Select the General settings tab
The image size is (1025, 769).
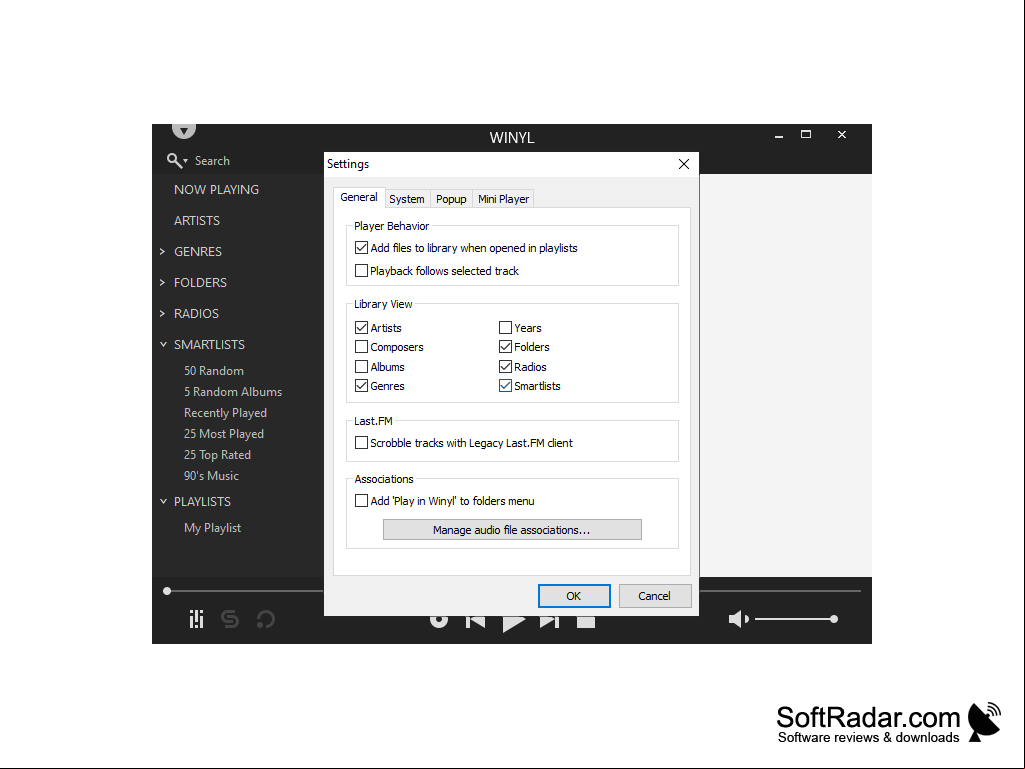click(359, 197)
